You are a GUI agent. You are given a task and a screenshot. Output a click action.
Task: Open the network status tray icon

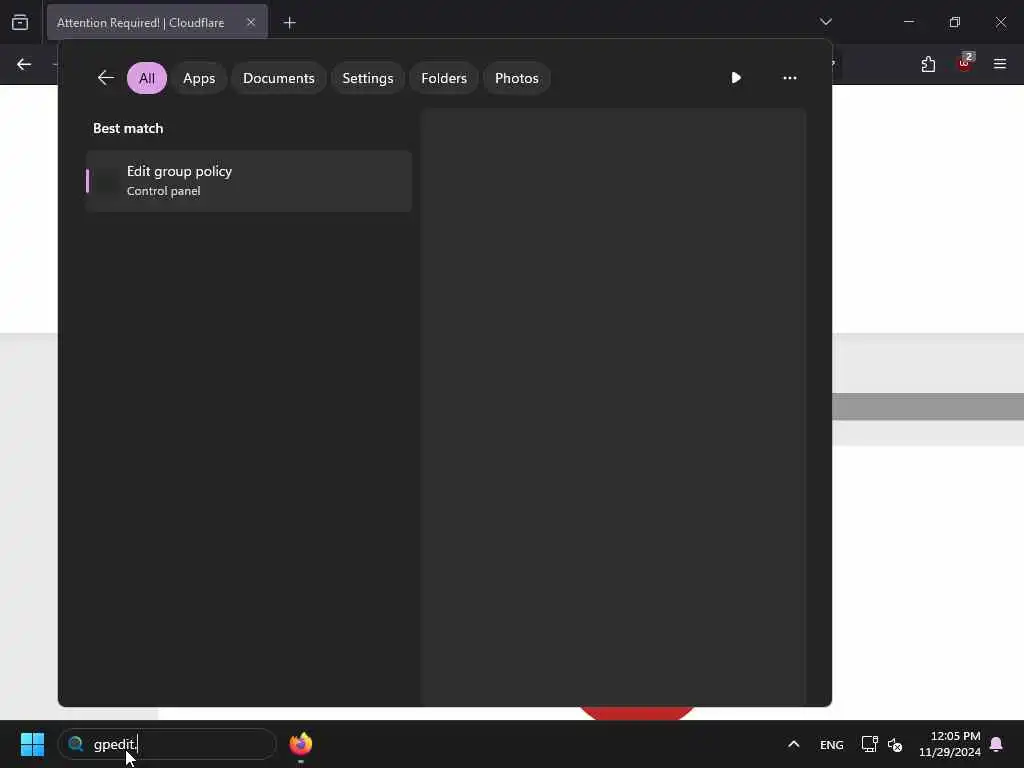point(869,744)
